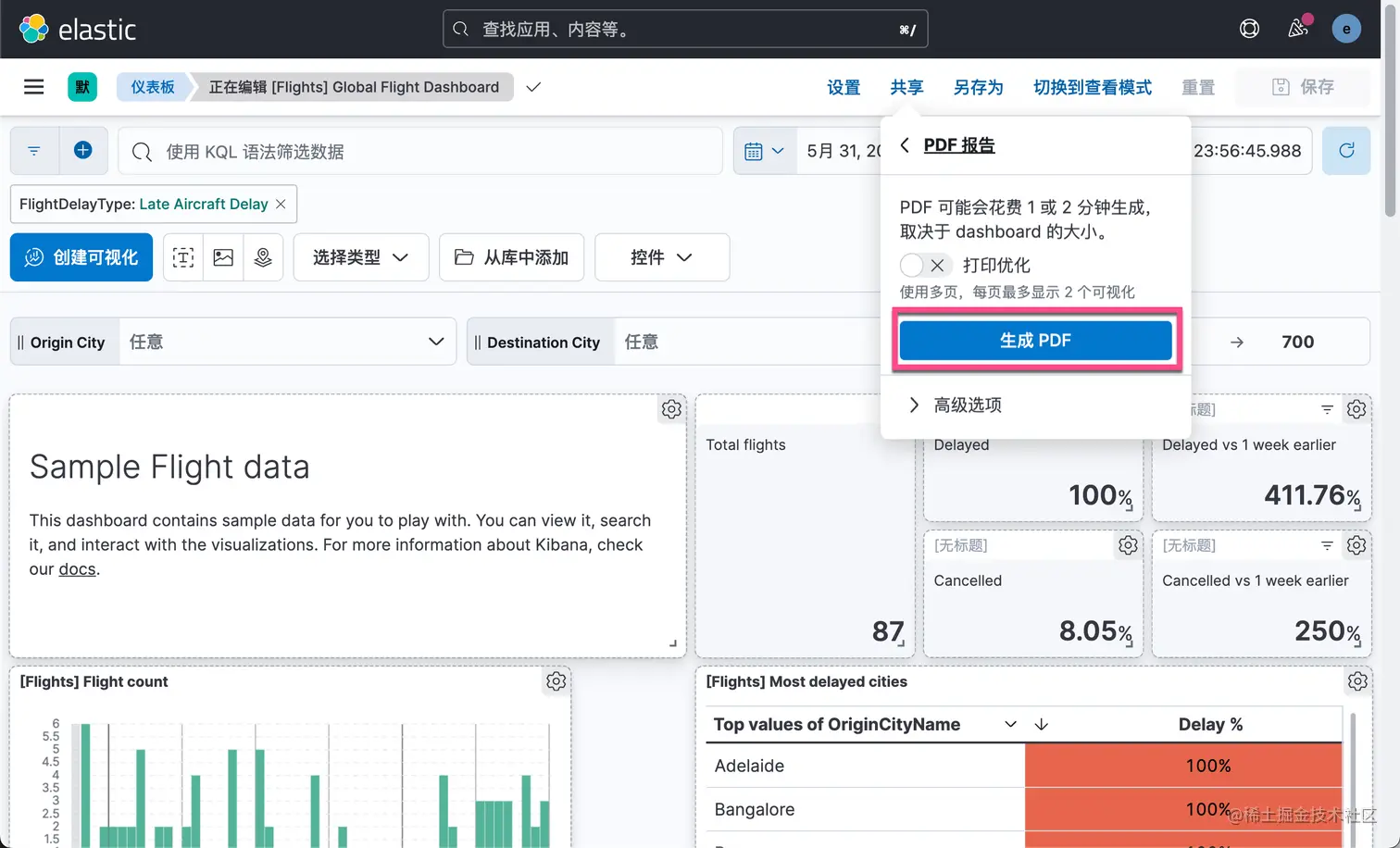This screenshot has width=1400, height=848.
Task: Click the Elastic logo
Action: [x=78, y=29]
